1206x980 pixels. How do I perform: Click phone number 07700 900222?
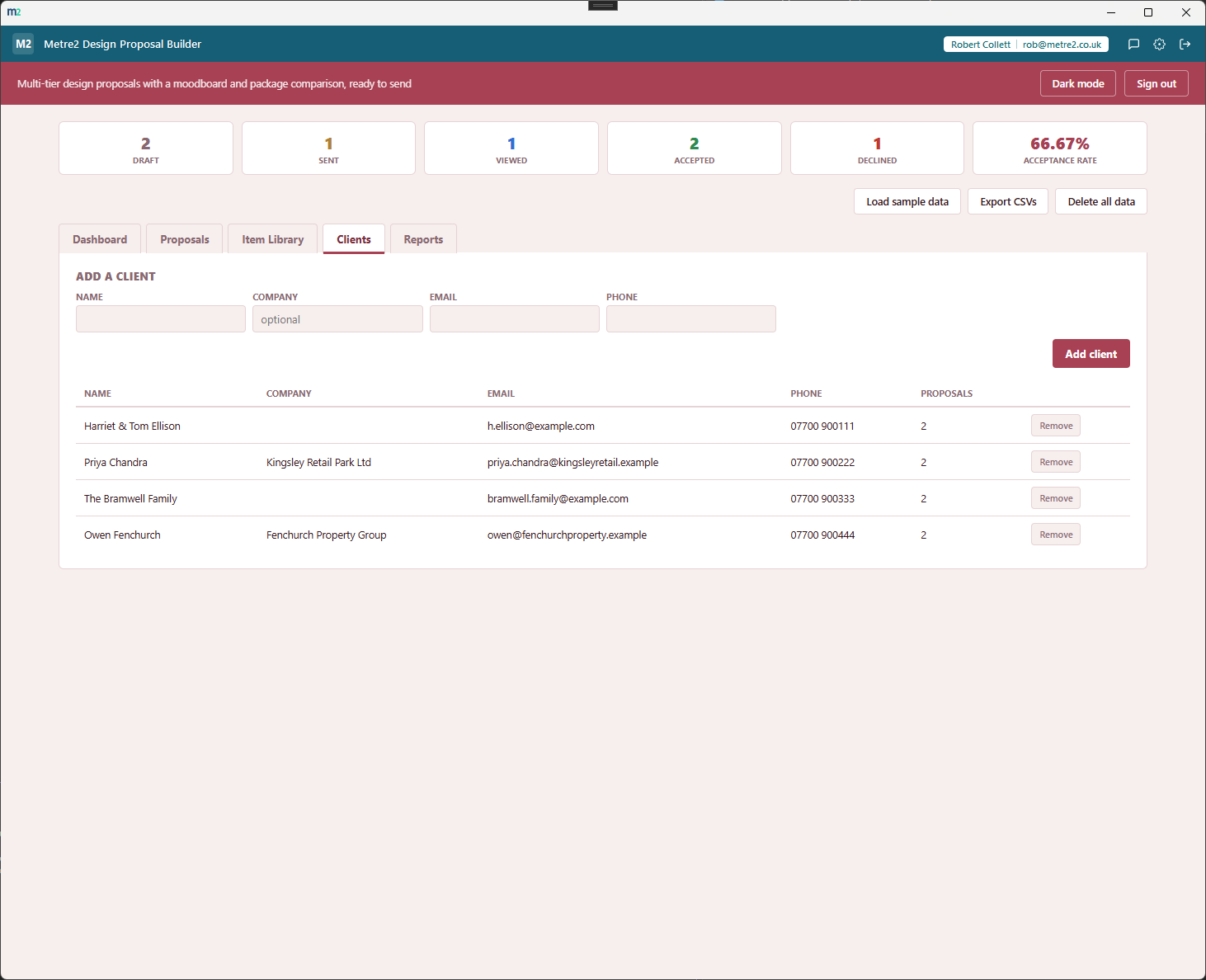coord(822,463)
